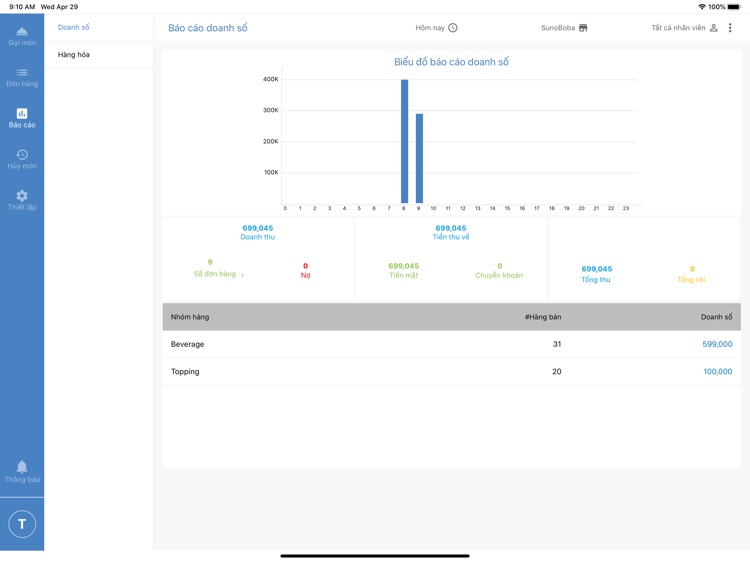Tap the 9:10 AM clock in status bar
The height and width of the screenshot is (562, 750).
(x=22, y=7)
